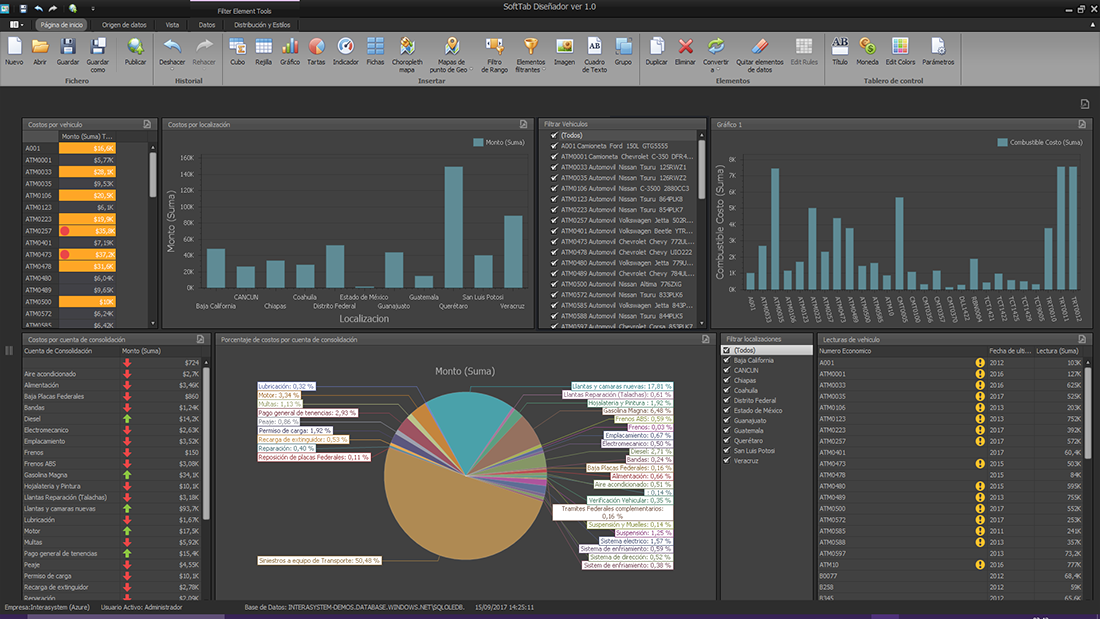The image size is (1100, 619).
Task: Toggle the Baja California location checkbox
Action: click(x=727, y=360)
